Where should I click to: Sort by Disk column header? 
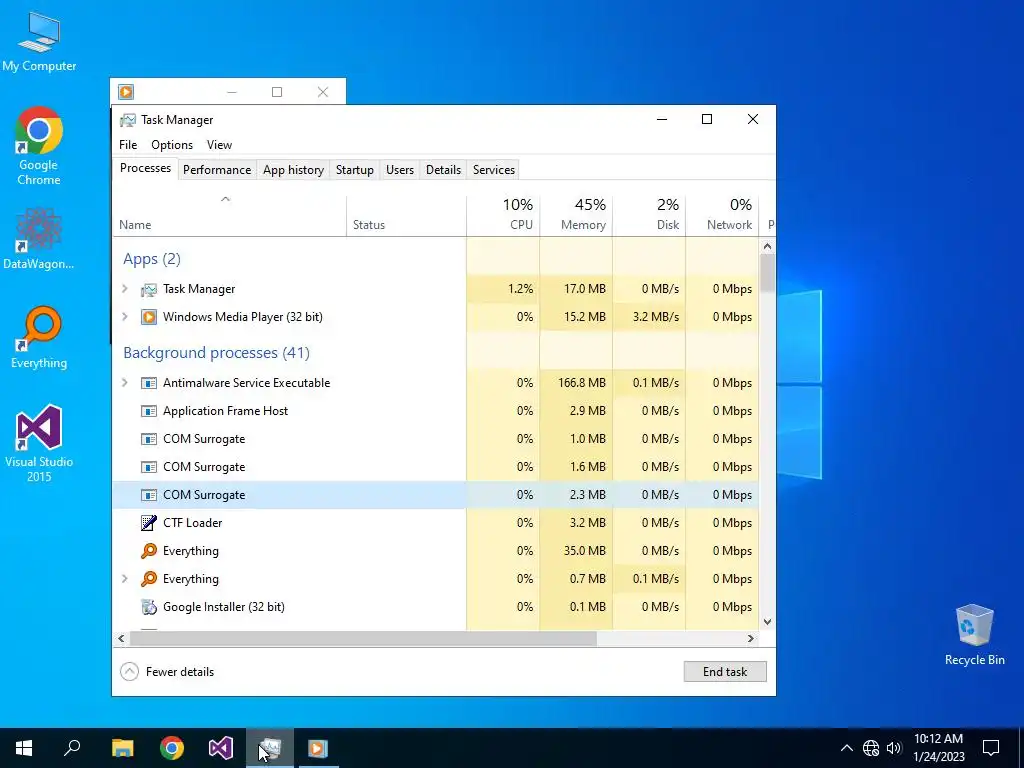pos(649,216)
